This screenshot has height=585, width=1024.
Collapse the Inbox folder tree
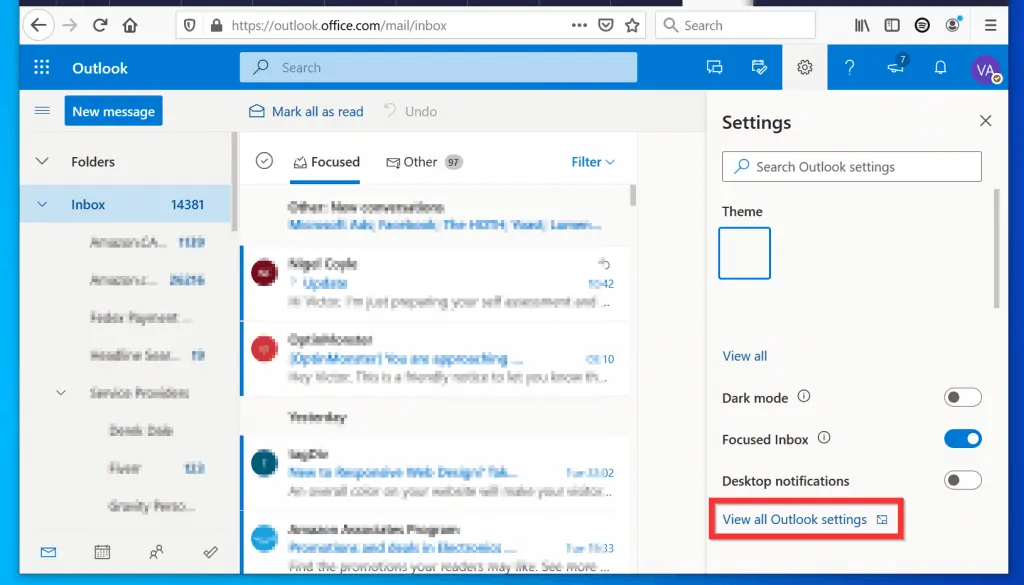[42, 205]
